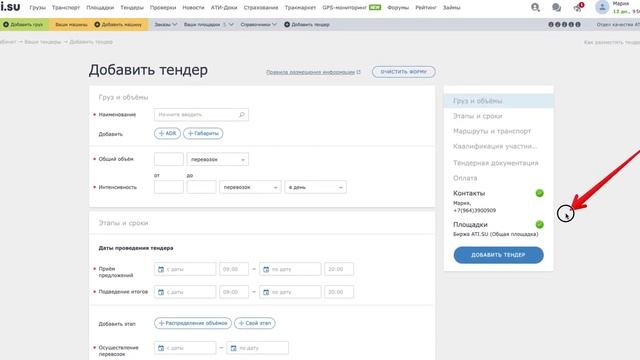
Task: Click the + Распределение объёмов button
Action: pyautogui.click(x=193, y=323)
